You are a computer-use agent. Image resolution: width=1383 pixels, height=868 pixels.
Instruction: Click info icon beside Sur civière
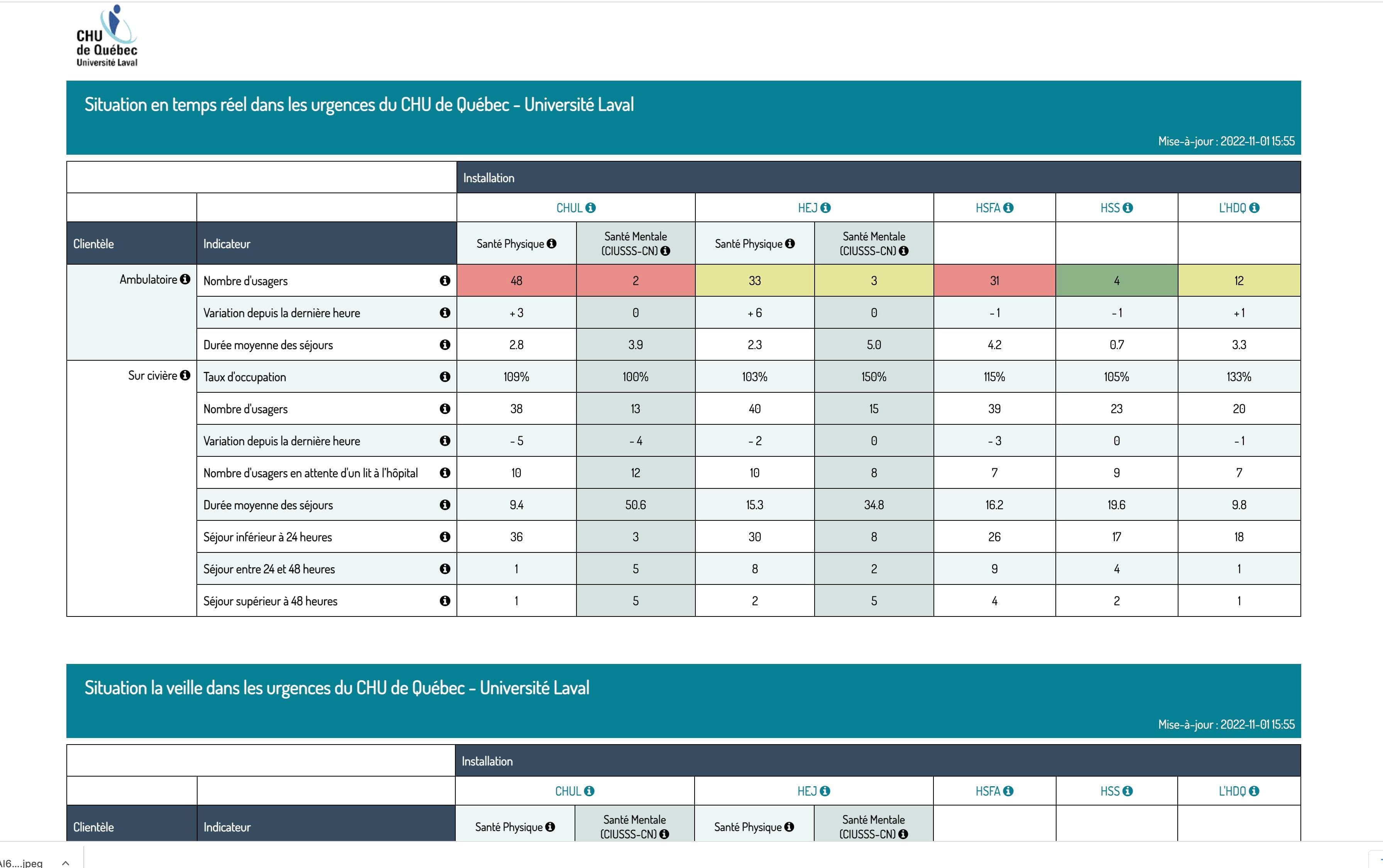click(x=185, y=375)
